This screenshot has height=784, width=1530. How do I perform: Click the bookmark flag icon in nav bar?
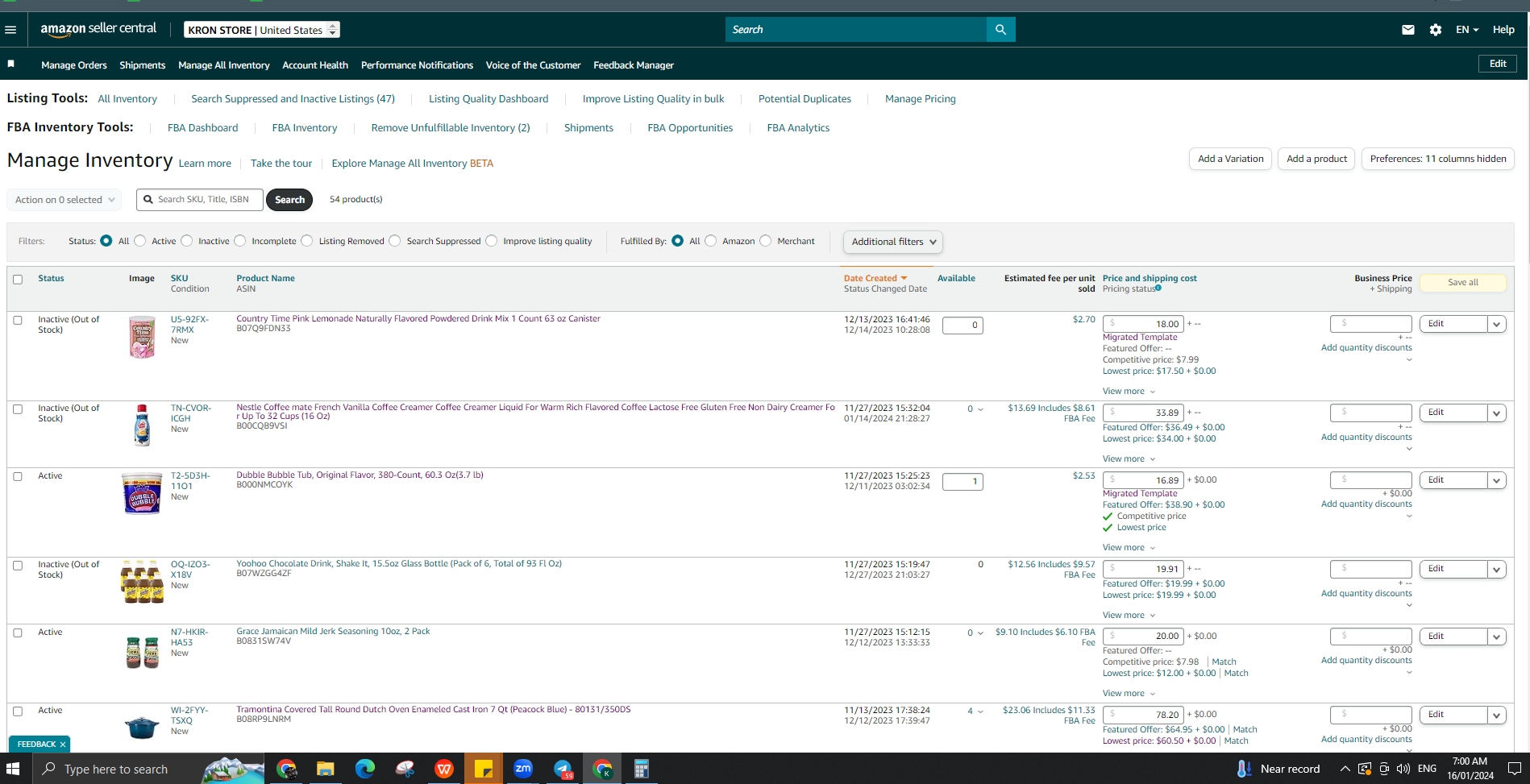pyautogui.click(x=11, y=64)
